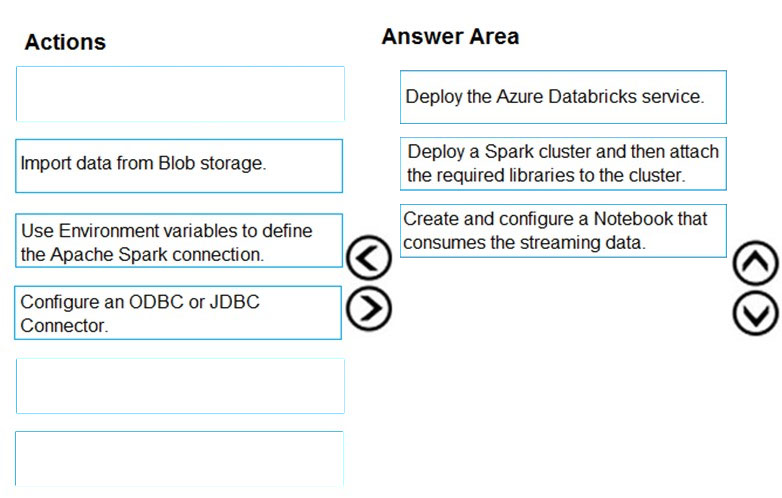Click the words 'required libraries' in Spark item
The width and height of the screenshot is (782, 498).
[x=504, y=175]
